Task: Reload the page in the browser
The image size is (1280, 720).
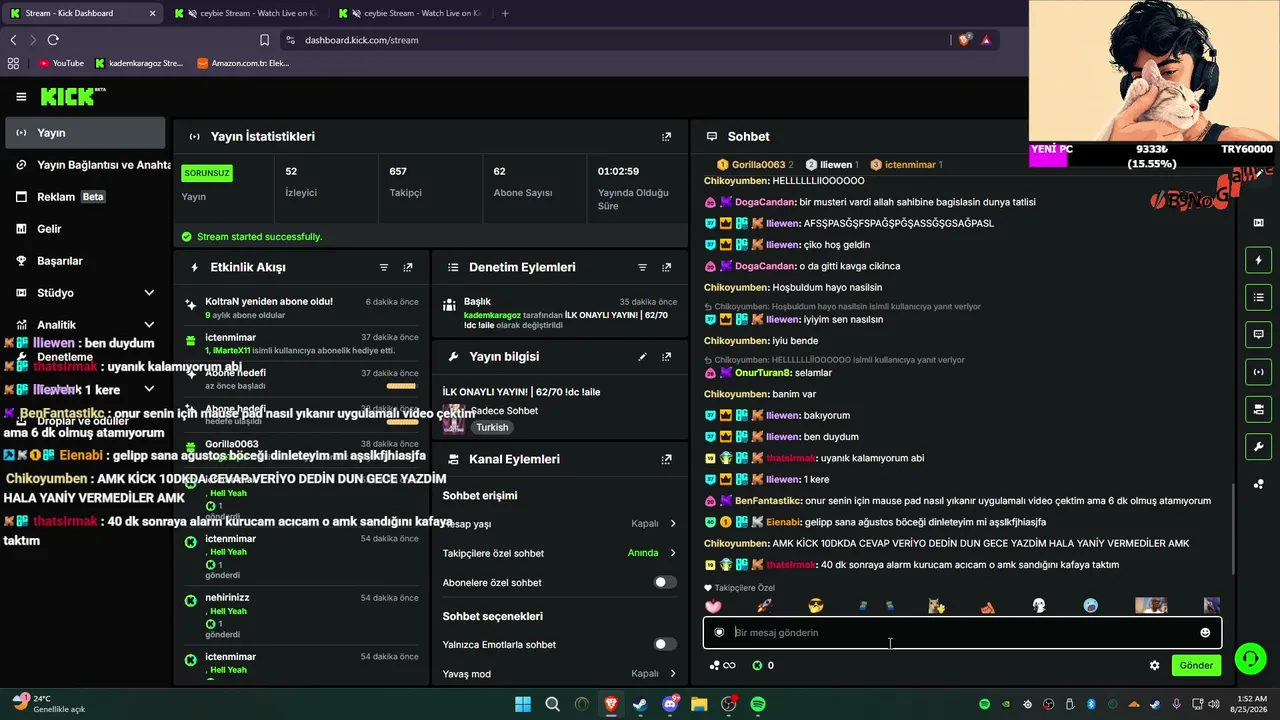Action: point(53,40)
